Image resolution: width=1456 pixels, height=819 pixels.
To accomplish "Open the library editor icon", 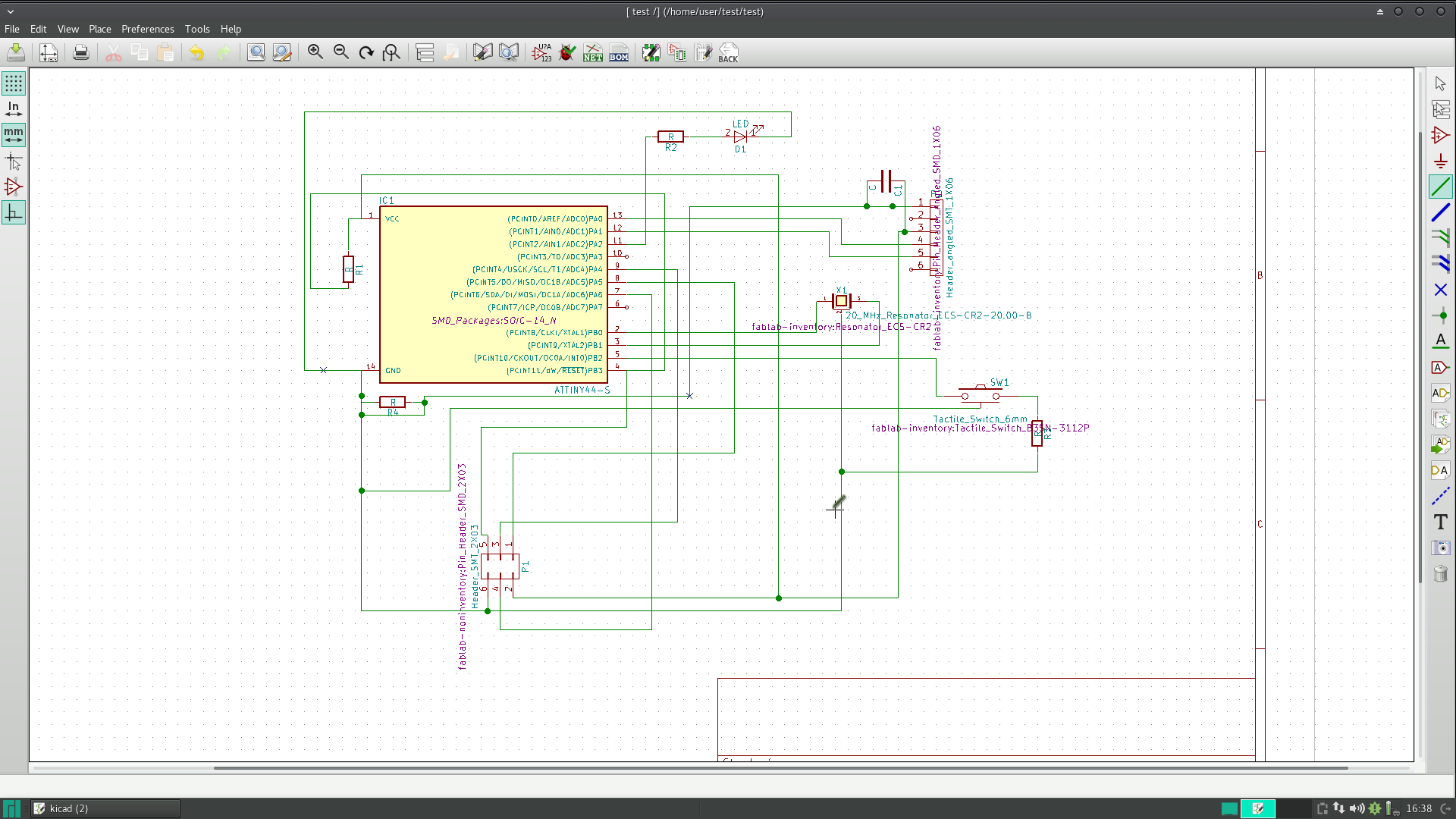I will pyautogui.click(x=483, y=52).
